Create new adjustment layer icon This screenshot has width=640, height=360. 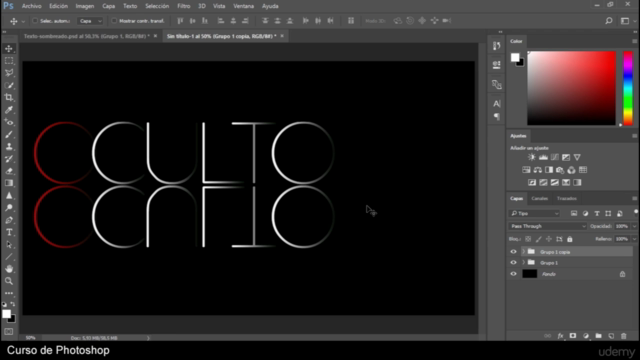point(586,336)
